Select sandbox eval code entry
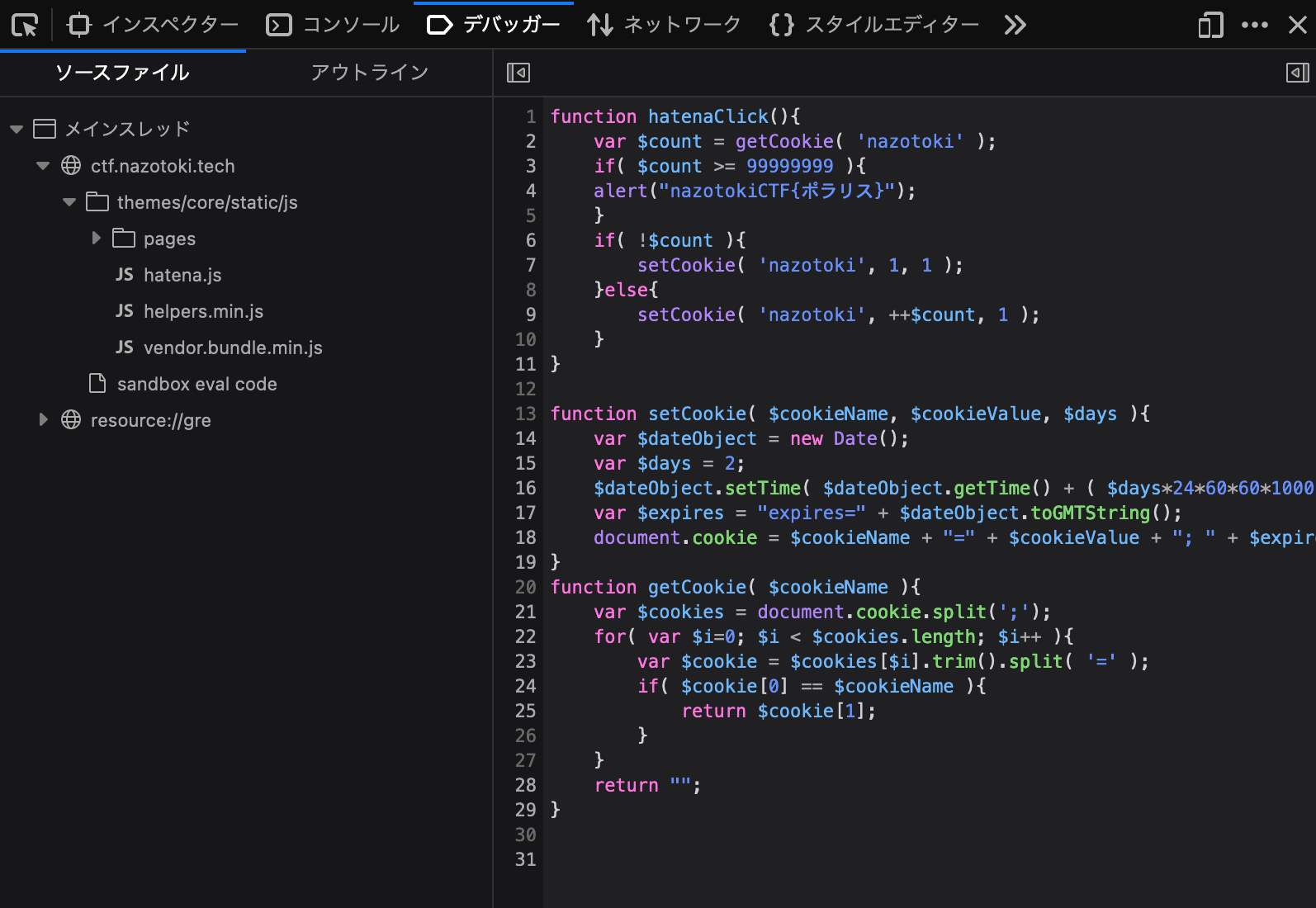 [x=196, y=384]
